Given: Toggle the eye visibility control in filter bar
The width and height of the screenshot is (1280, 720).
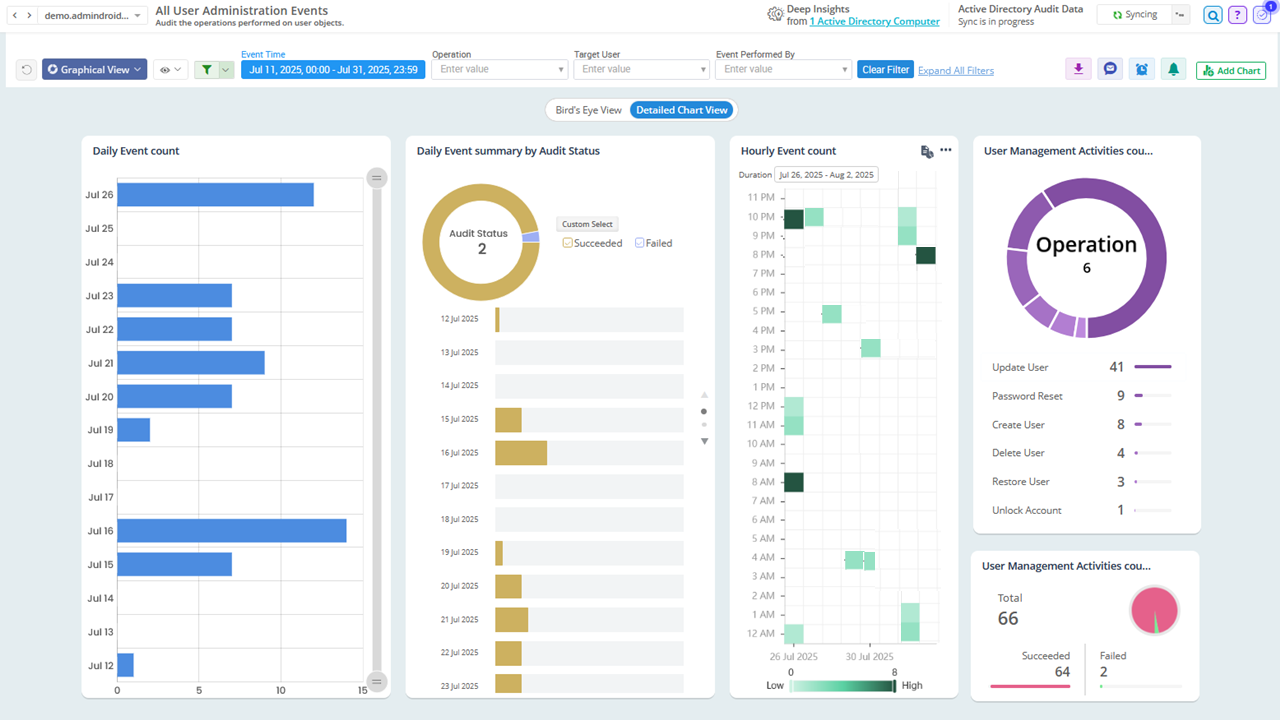Looking at the screenshot, I should pyautogui.click(x=167, y=68).
